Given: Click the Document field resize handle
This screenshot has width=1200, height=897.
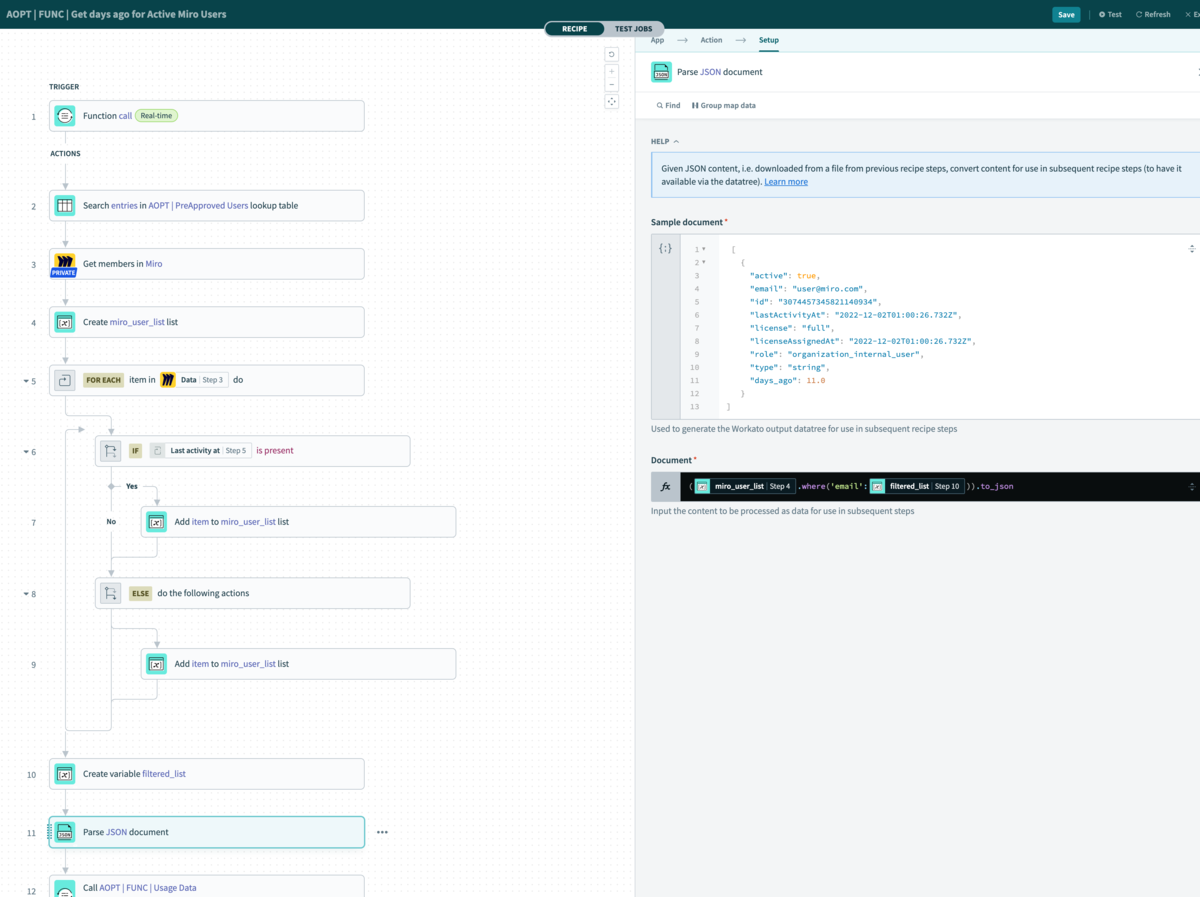Looking at the screenshot, I should (x=1191, y=486).
